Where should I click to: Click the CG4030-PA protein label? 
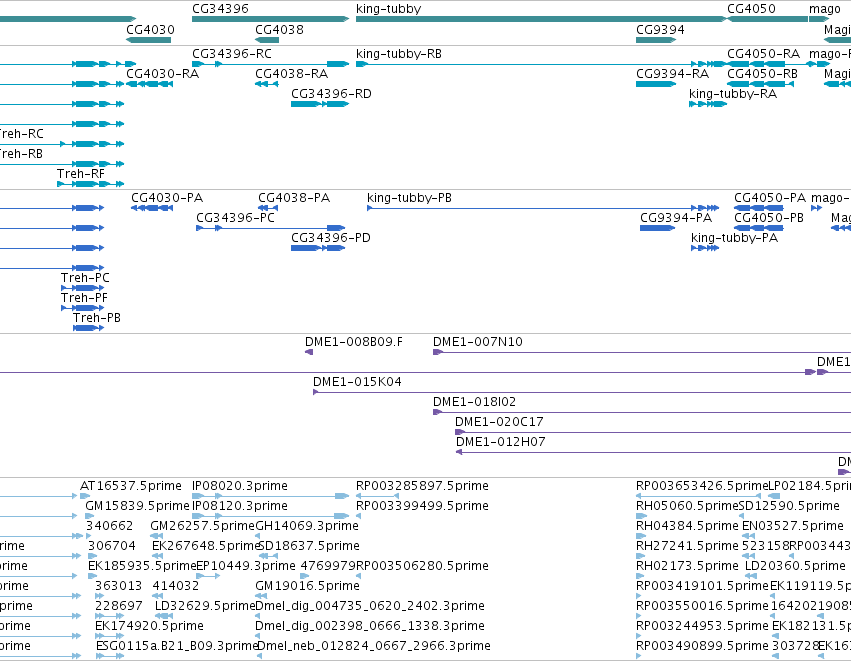click(167, 198)
